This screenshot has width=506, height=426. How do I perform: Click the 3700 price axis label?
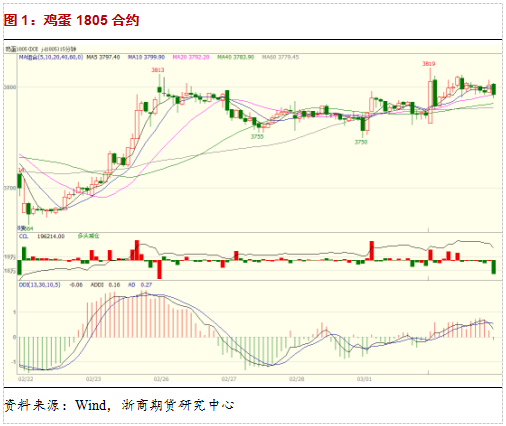point(10,188)
